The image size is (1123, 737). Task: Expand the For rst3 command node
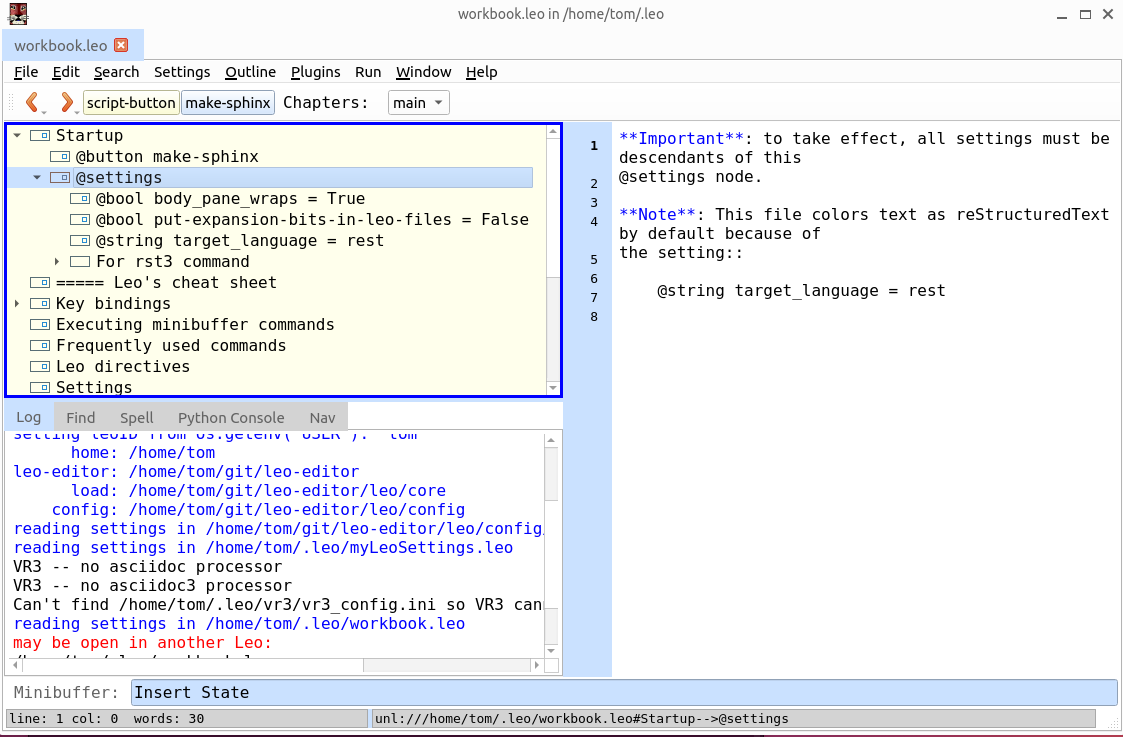(57, 261)
